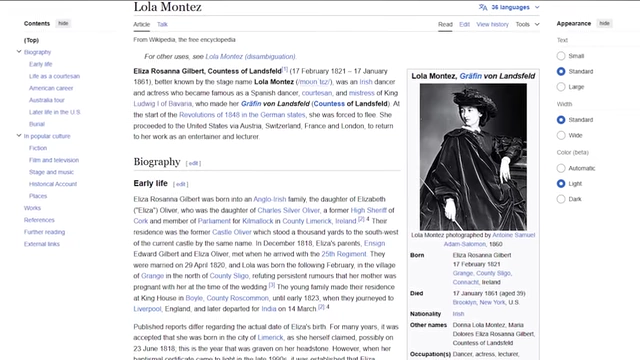Image resolution: width=640 pixels, height=360 pixels.
Task: Open the Irish nationality link in infobox
Action: (458, 314)
